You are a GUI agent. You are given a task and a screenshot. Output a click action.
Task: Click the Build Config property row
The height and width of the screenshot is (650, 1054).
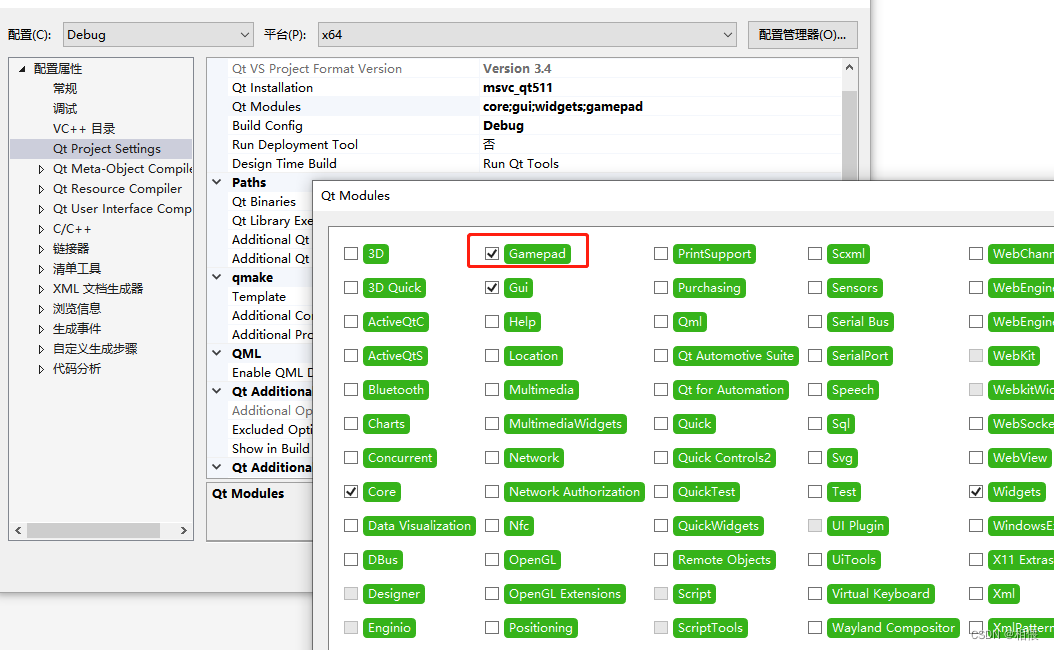pos(524,125)
